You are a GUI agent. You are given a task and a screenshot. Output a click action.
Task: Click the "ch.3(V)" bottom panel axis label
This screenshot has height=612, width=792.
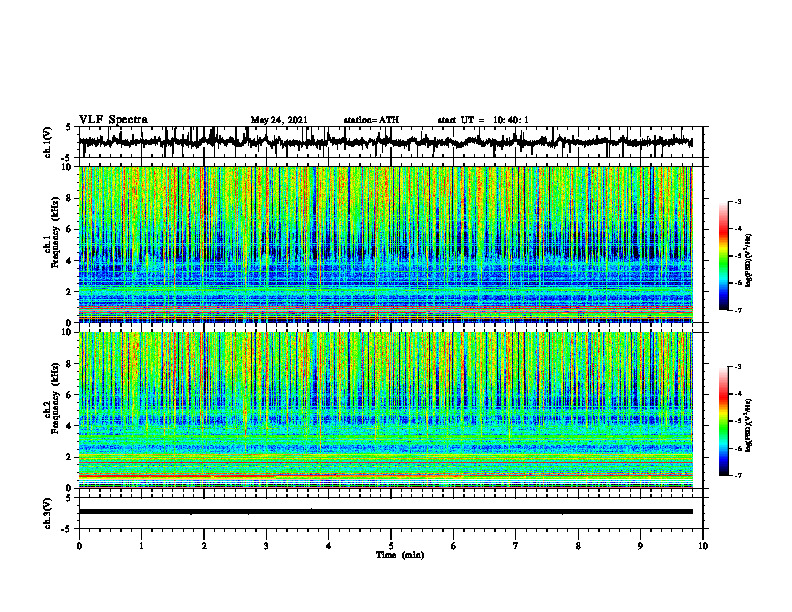pyautogui.click(x=48, y=513)
